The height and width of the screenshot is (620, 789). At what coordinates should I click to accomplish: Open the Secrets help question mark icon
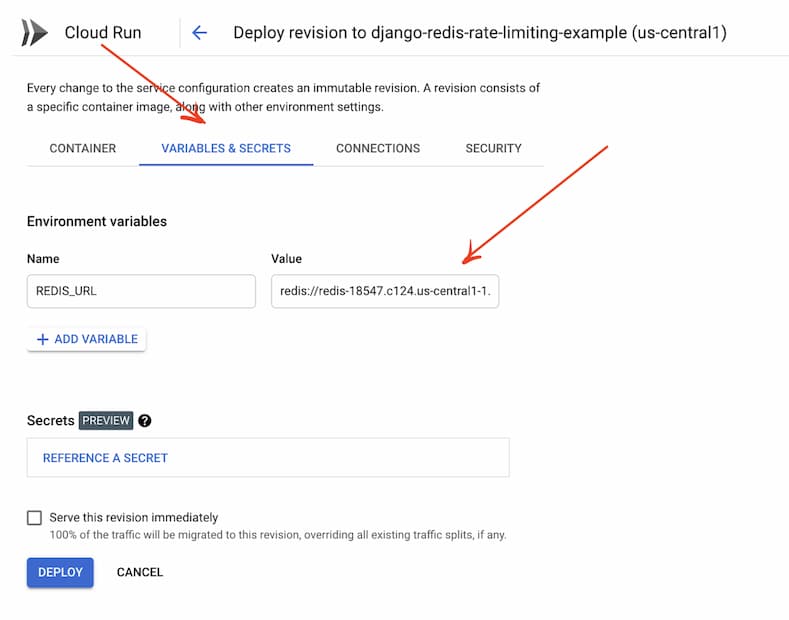coord(145,421)
